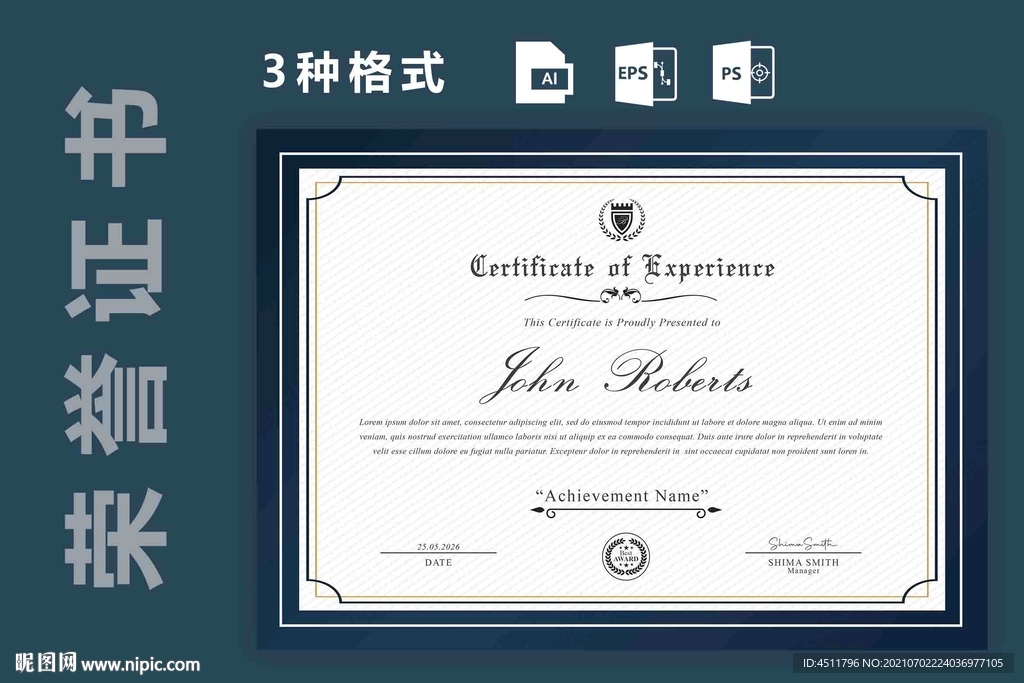Click the vertical '荣誉证书' title text

point(116,338)
